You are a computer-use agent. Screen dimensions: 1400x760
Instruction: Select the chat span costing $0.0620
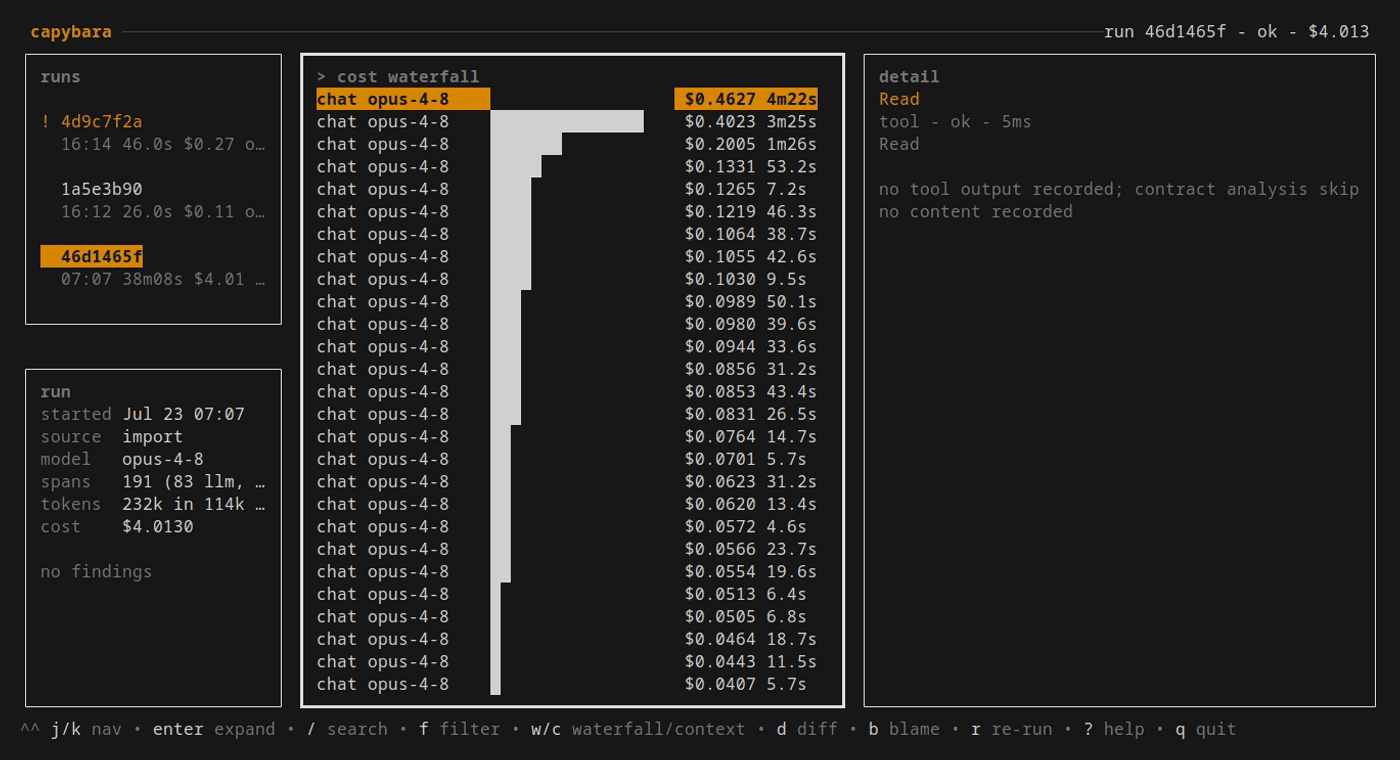tap(567, 504)
